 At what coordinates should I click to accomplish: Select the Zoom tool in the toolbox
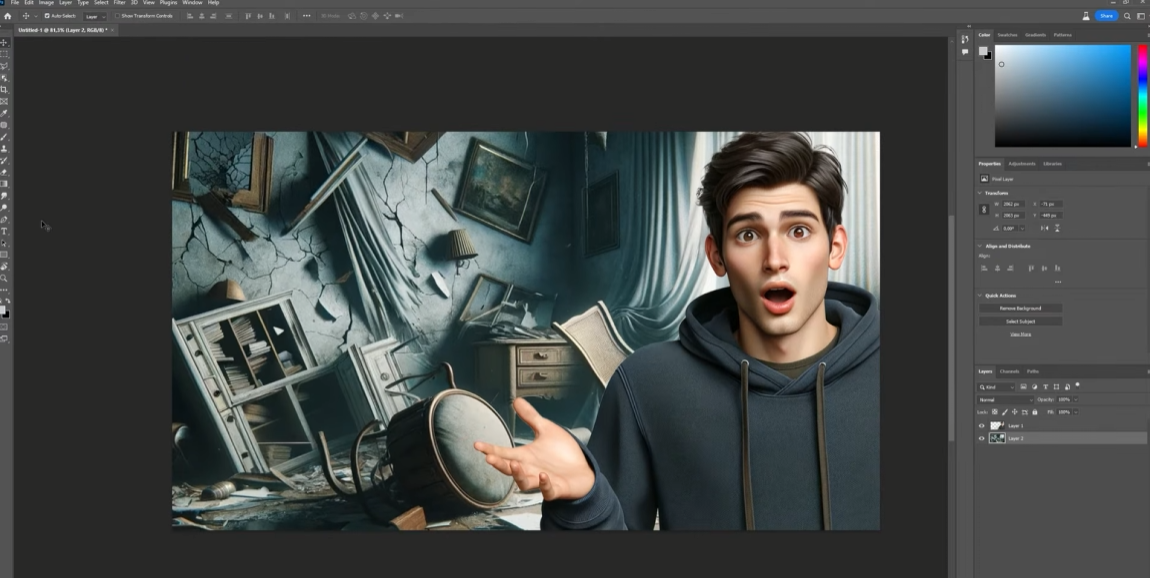point(4,278)
